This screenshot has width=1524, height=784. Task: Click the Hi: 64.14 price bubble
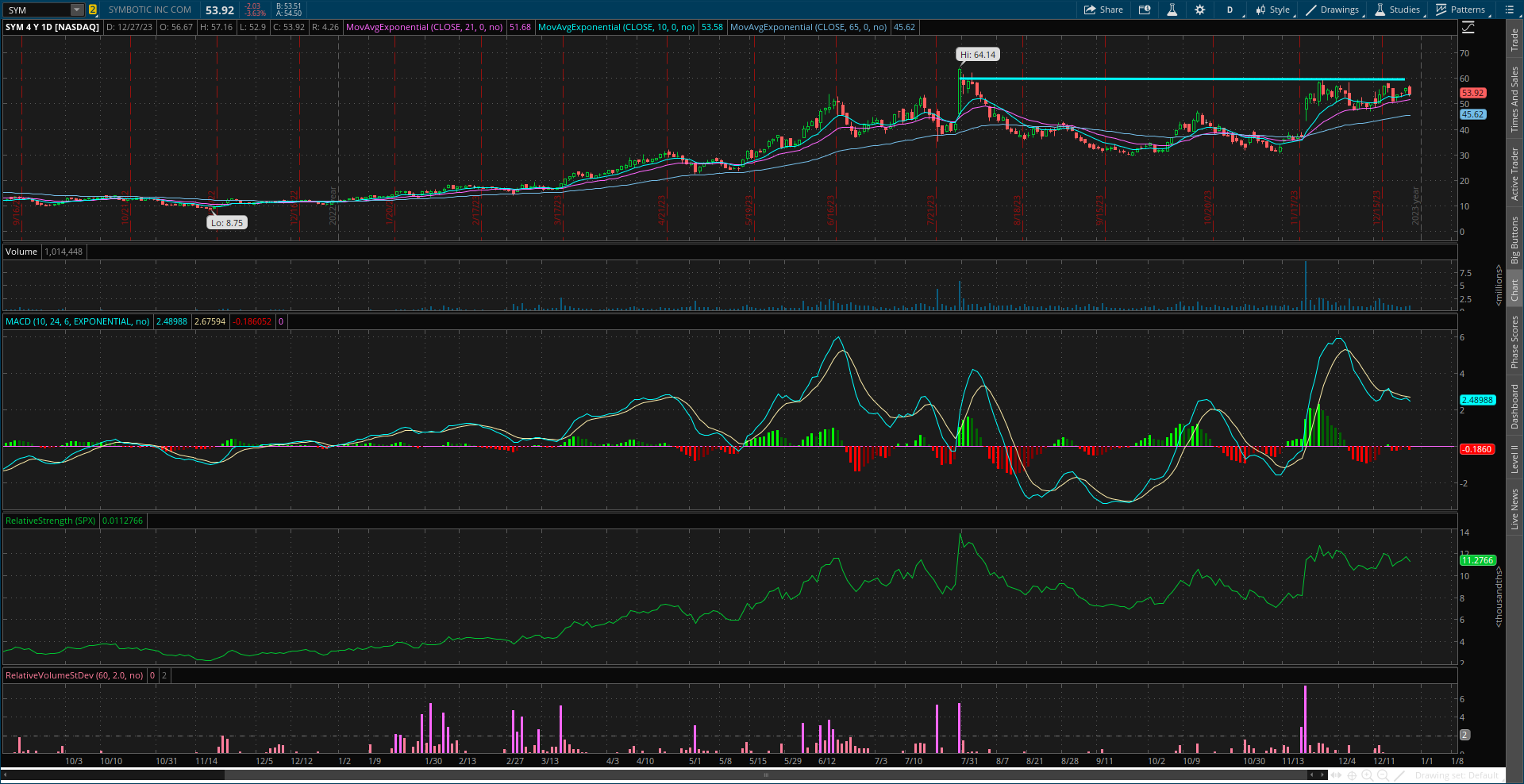click(978, 55)
